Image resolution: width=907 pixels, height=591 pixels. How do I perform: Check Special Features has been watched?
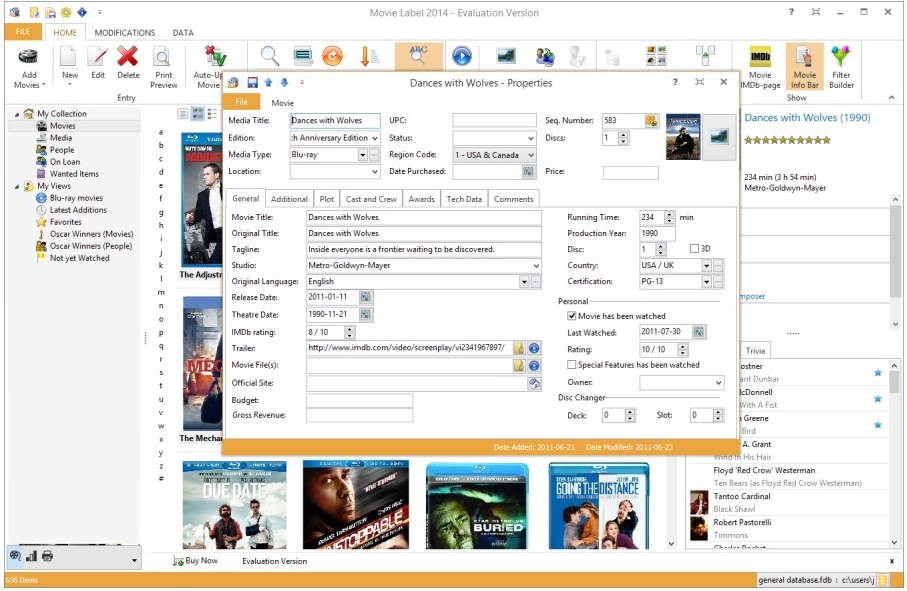pyautogui.click(x=572, y=365)
